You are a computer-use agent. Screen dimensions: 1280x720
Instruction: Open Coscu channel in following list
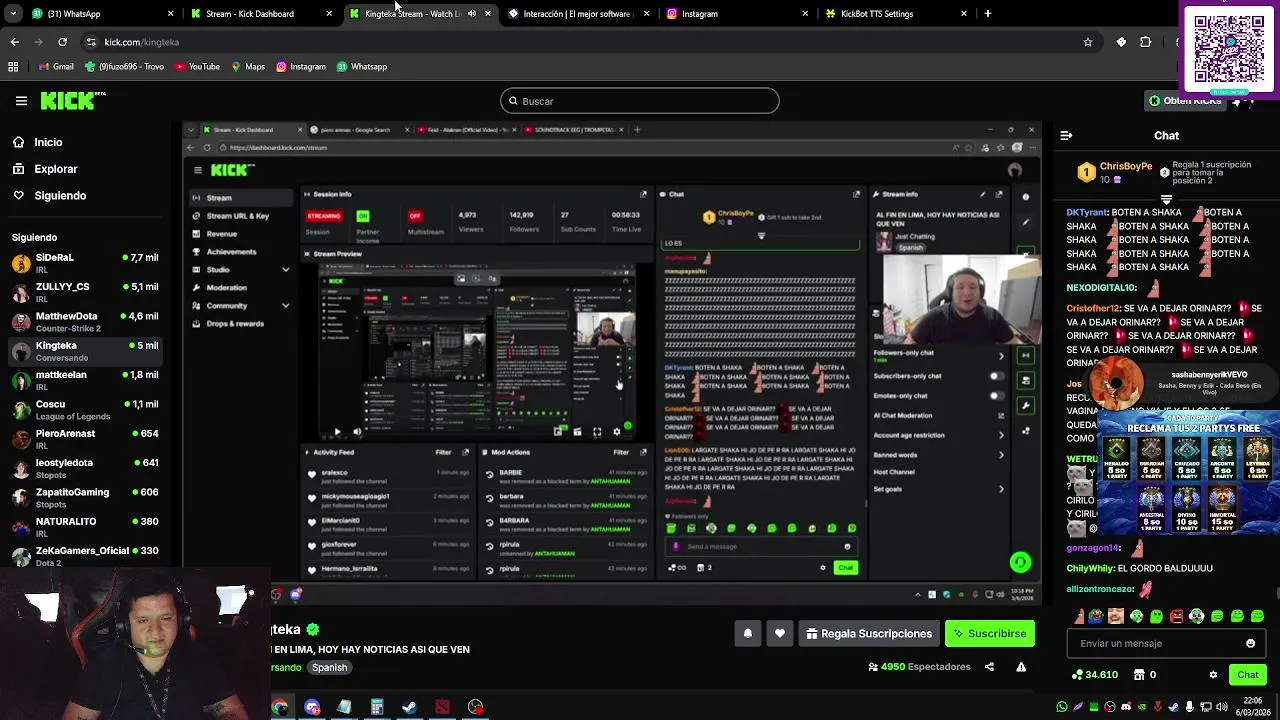pos(85,410)
